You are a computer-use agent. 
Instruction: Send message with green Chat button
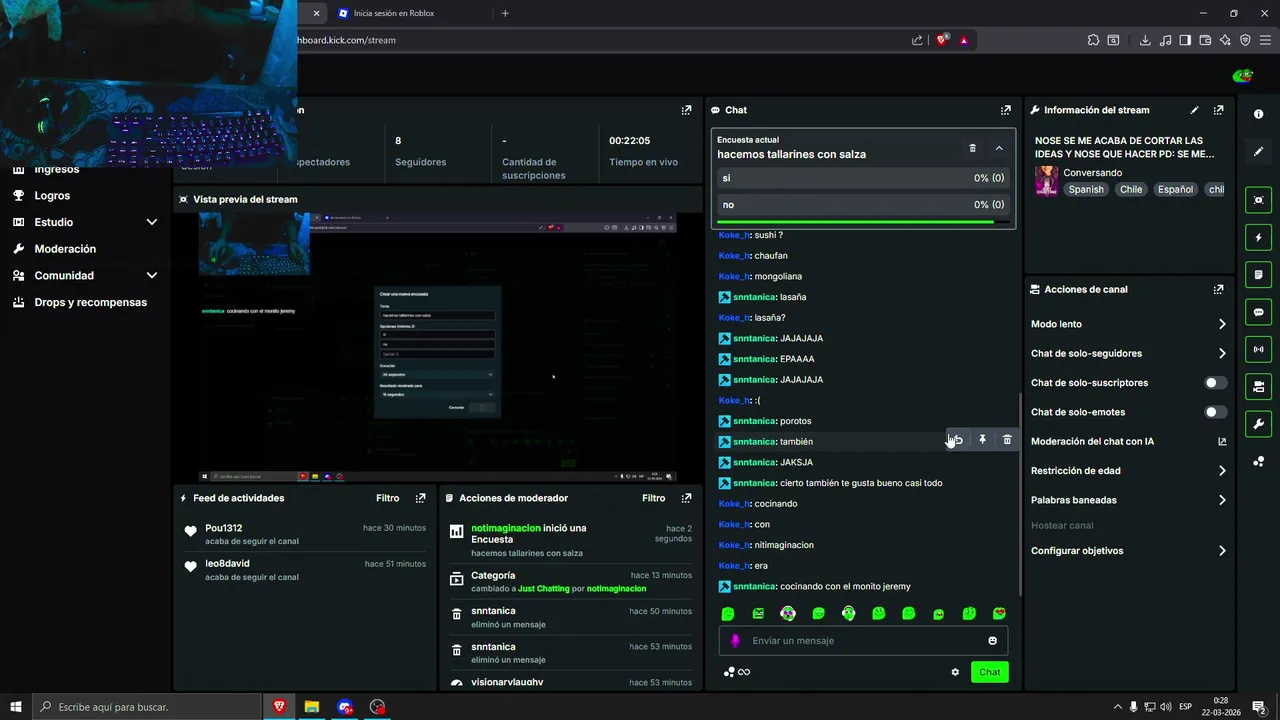click(x=989, y=672)
